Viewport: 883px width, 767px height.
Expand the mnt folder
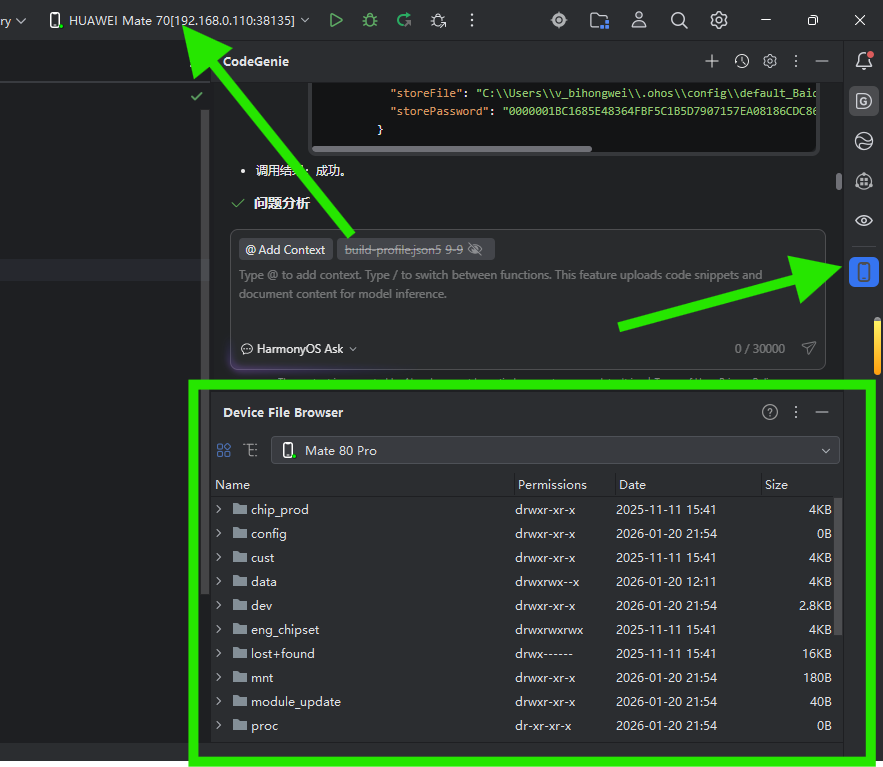(219, 677)
